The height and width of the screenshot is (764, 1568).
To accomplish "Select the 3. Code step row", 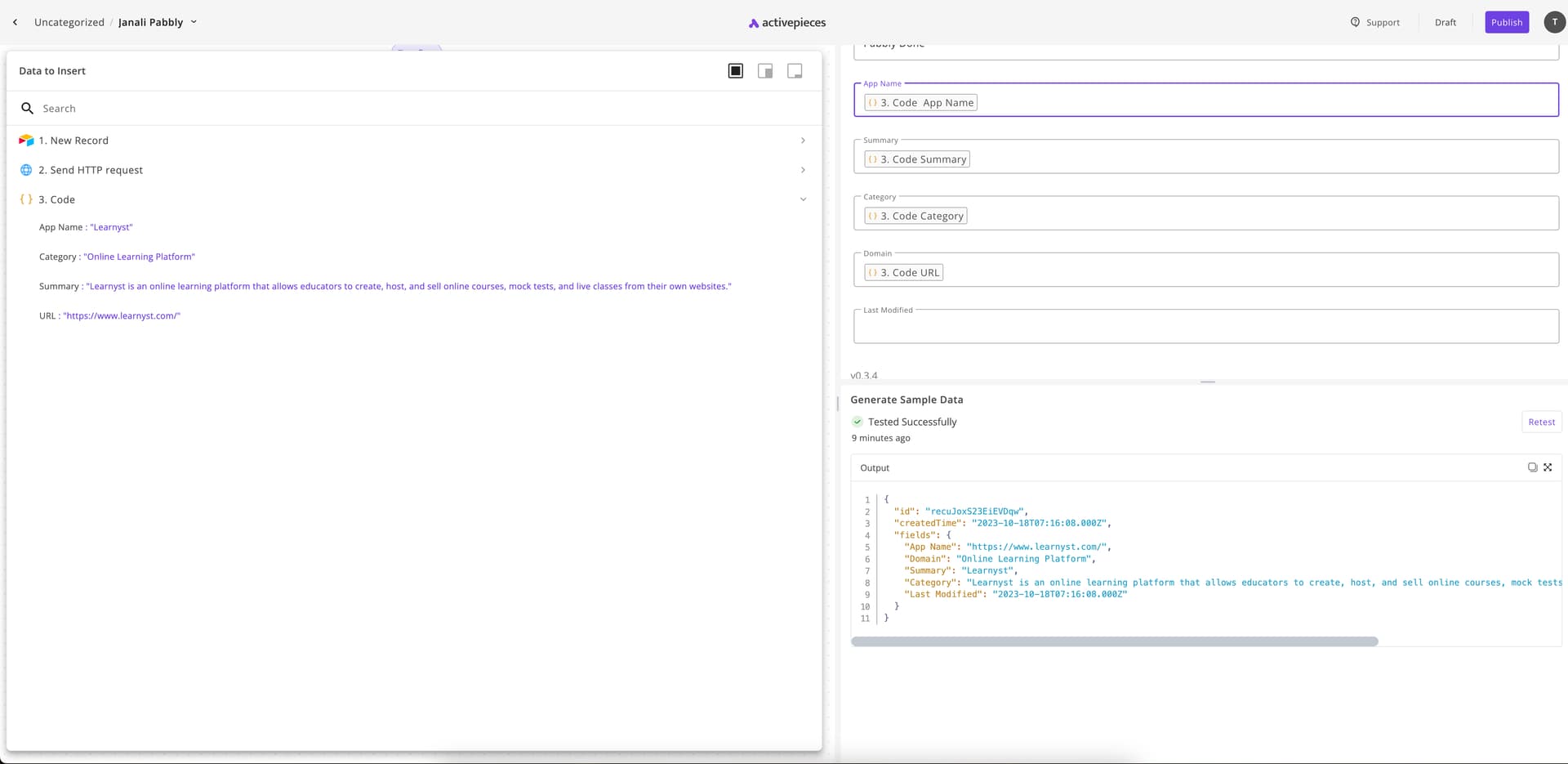I will [413, 199].
